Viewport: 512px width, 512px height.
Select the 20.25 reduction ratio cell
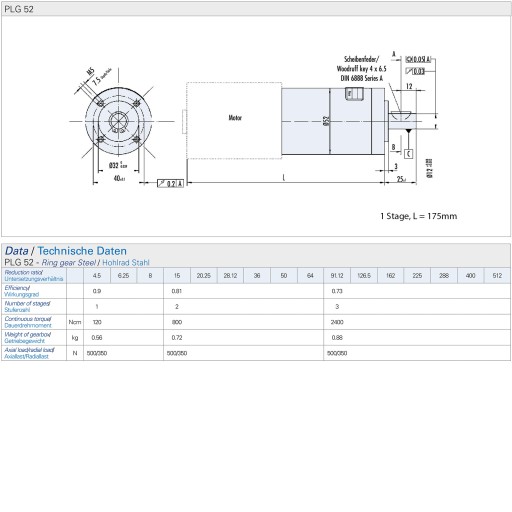(x=204, y=276)
